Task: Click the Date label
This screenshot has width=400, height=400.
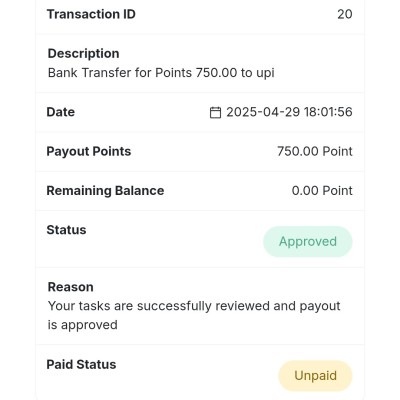Action: (x=61, y=112)
